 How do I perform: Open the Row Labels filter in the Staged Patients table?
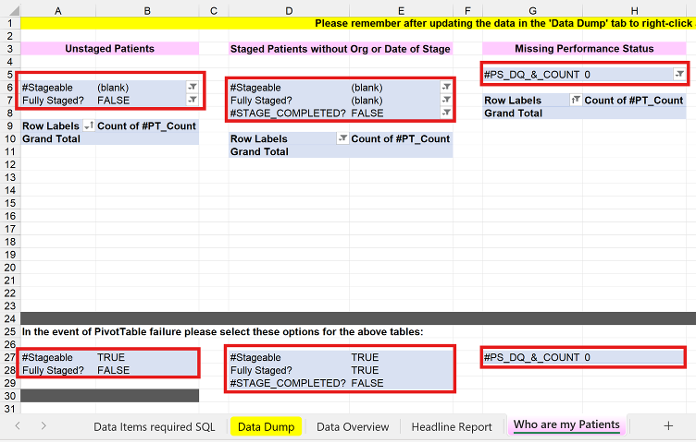coord(343,138)
